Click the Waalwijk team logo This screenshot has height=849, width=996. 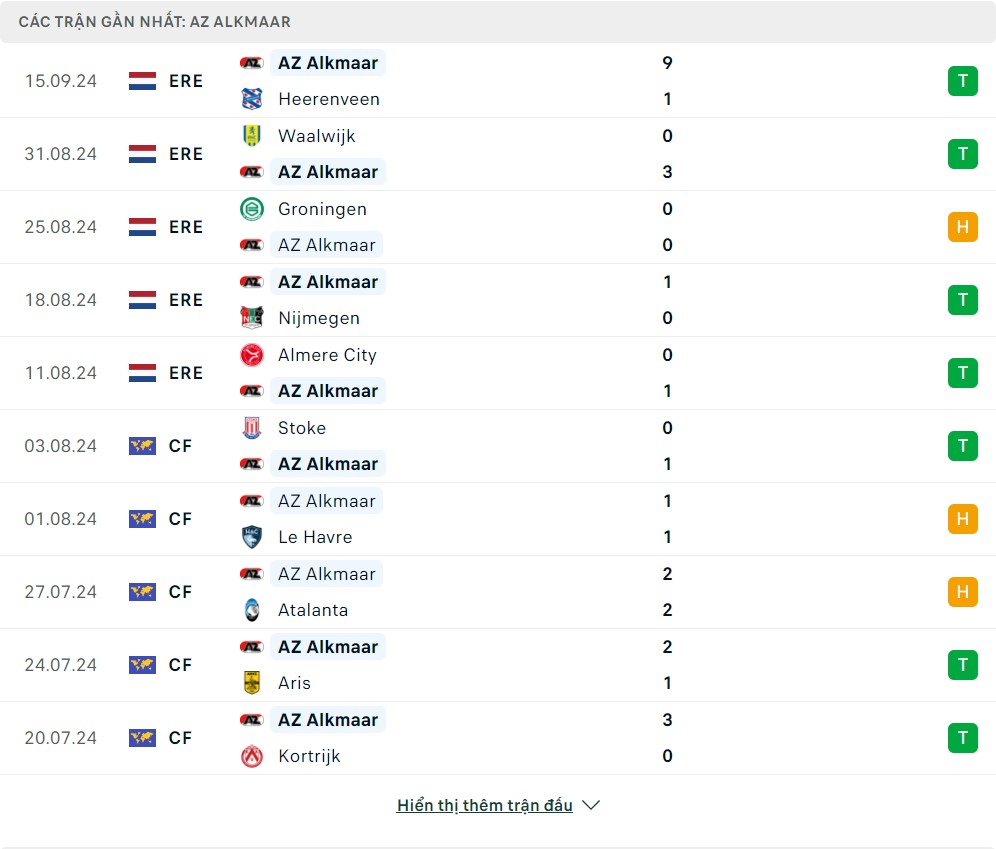251,136
